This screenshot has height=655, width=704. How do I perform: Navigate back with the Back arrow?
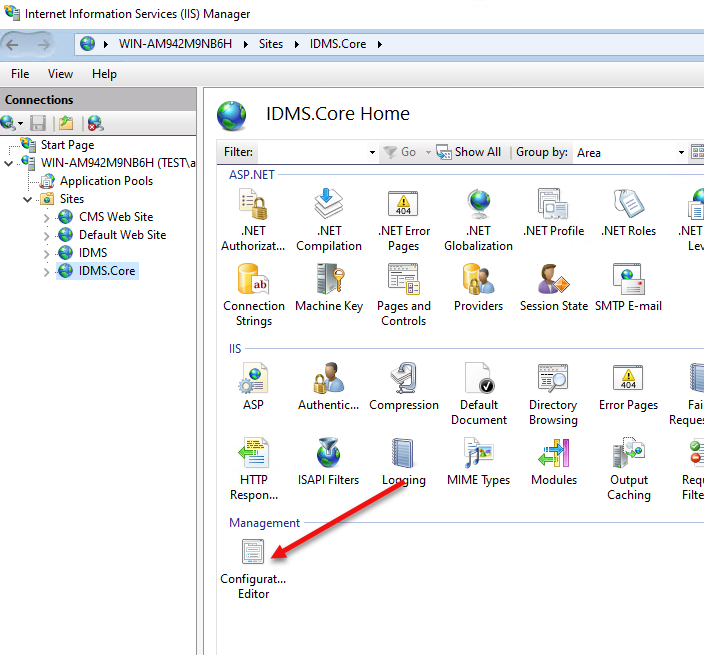click(12, 44)
